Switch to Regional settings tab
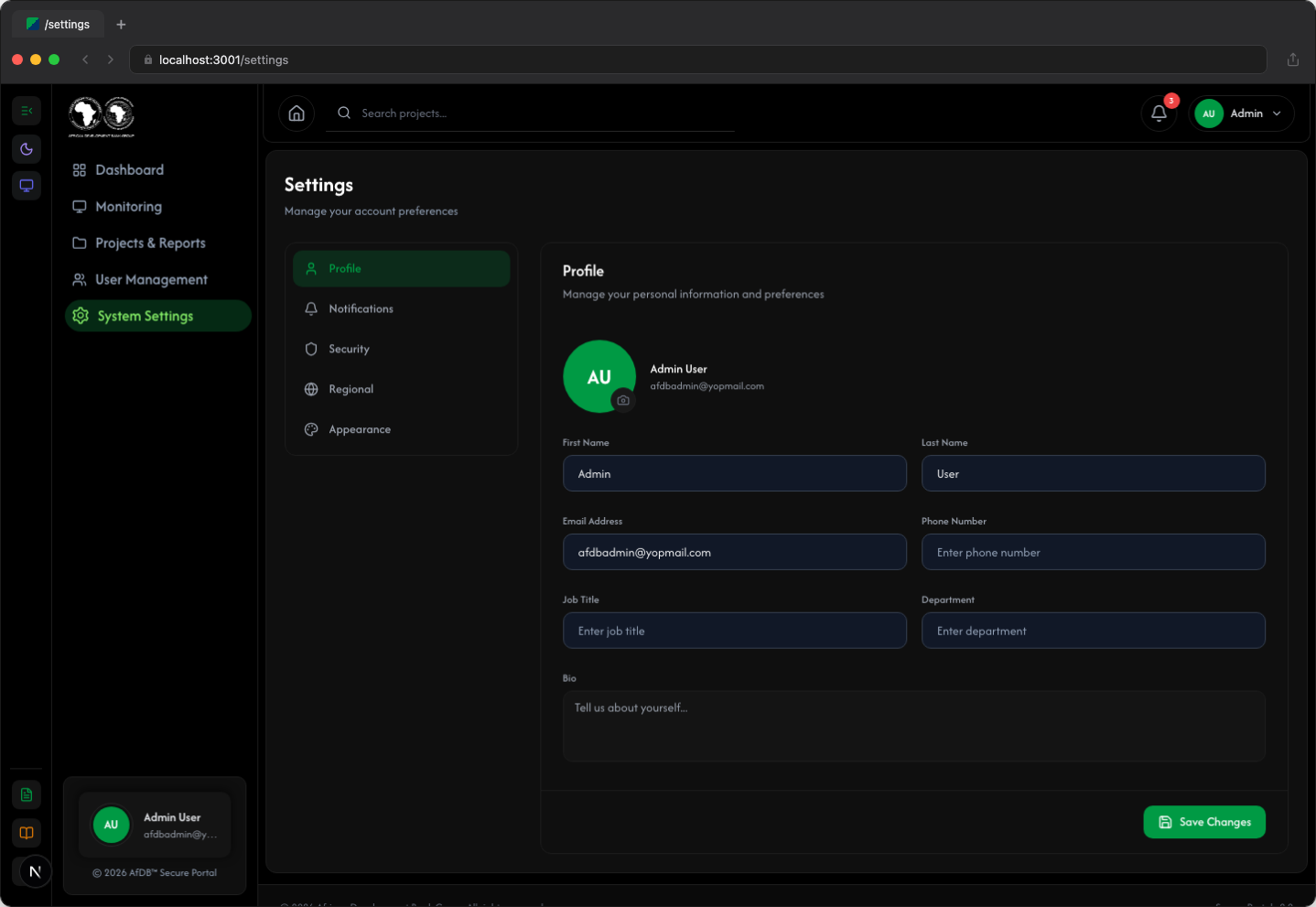The height and width of the screenshot is (907, 1316). (x=401, y=390)
